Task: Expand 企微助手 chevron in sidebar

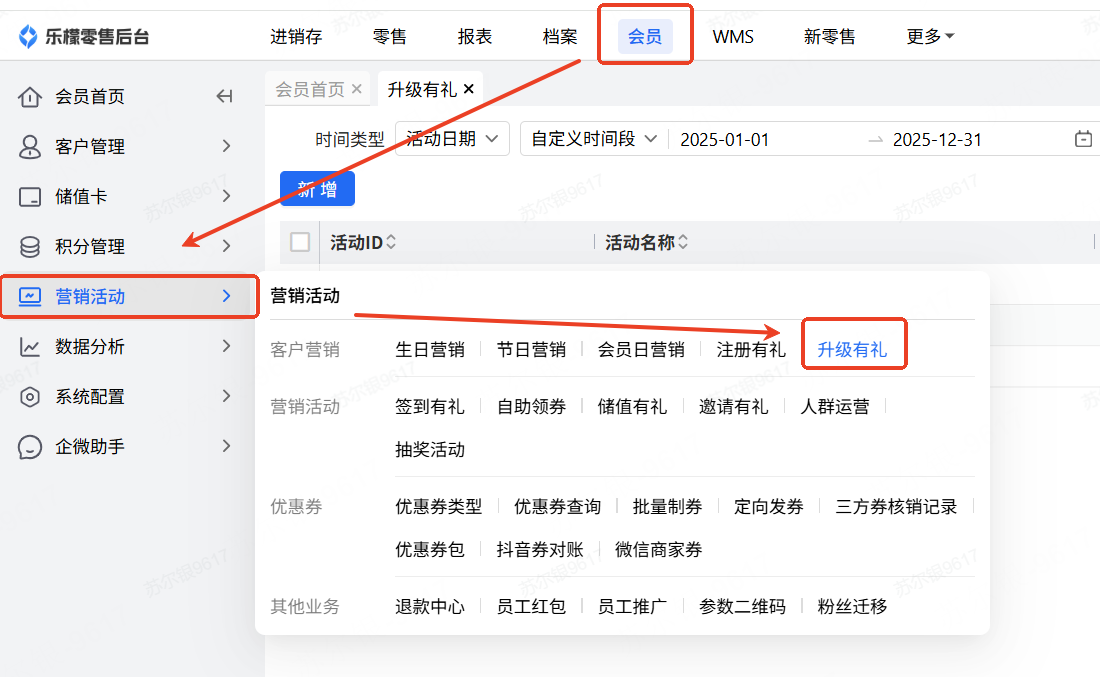Action: (226, 445)
